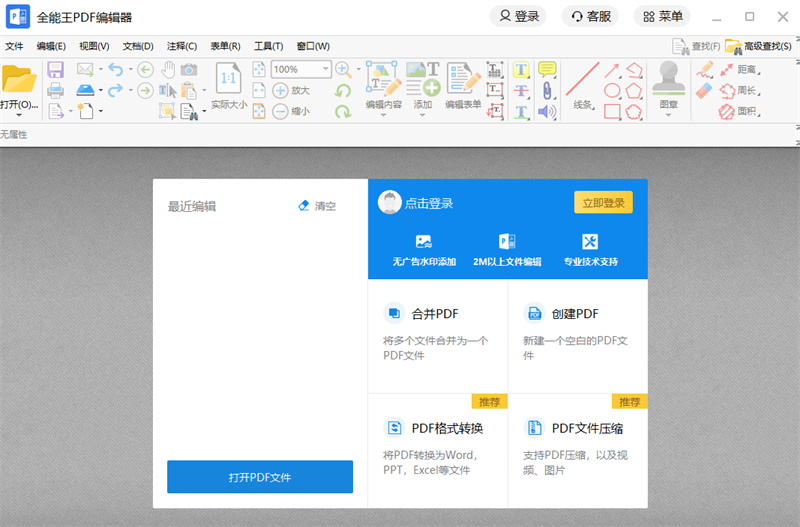Select the Distance (距离) measurement tool

point(736,70)
